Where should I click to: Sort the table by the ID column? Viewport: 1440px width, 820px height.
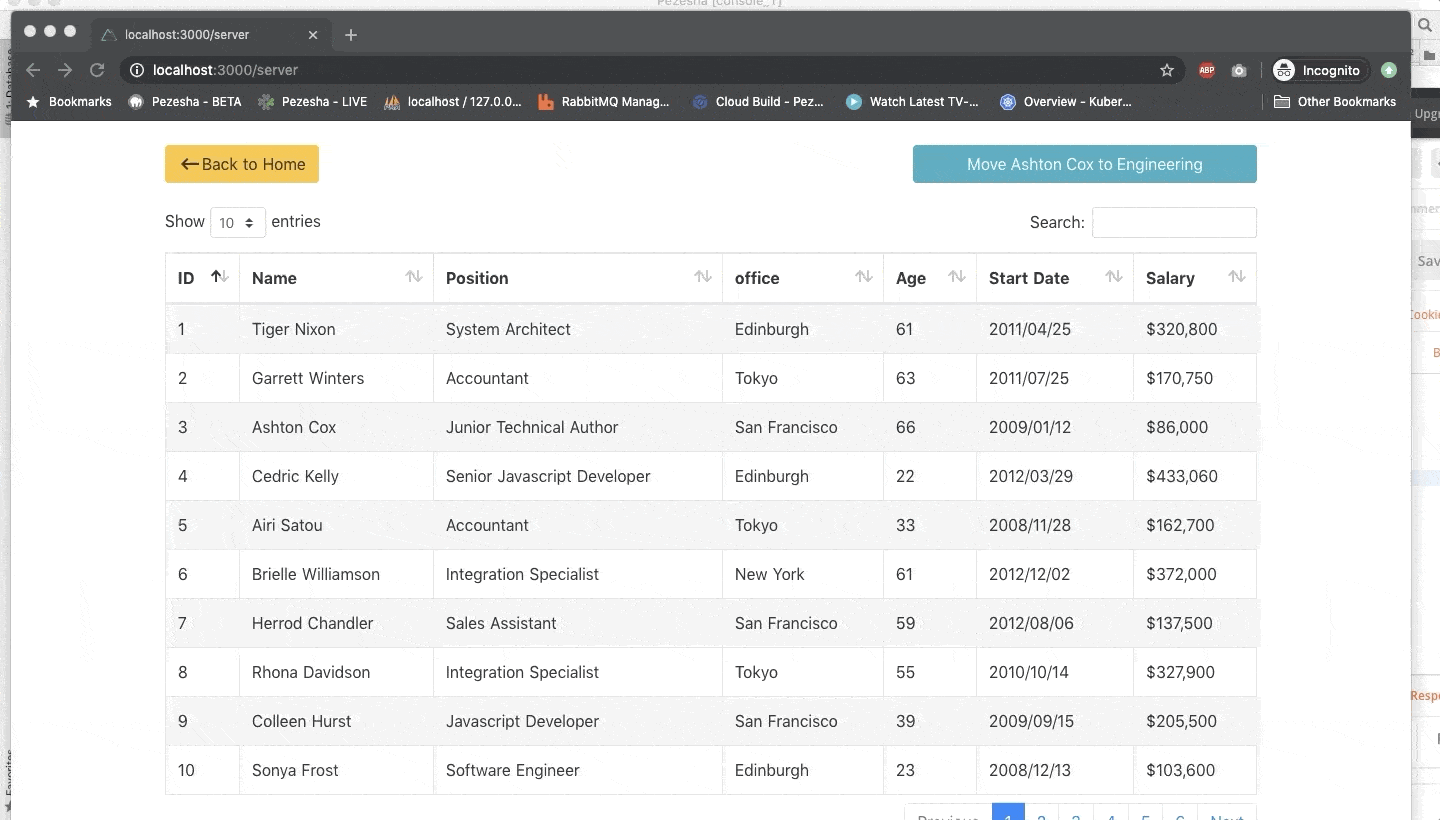(x=202, y=278)
